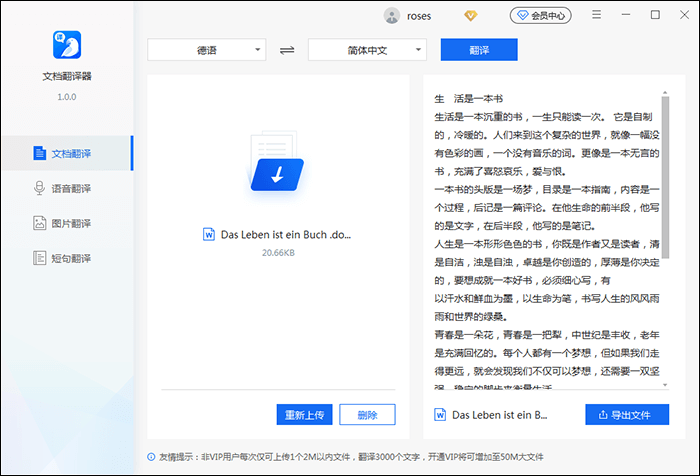
Task: Open the target language 简体中文 dropdown
Action: (x=367, y=50)
